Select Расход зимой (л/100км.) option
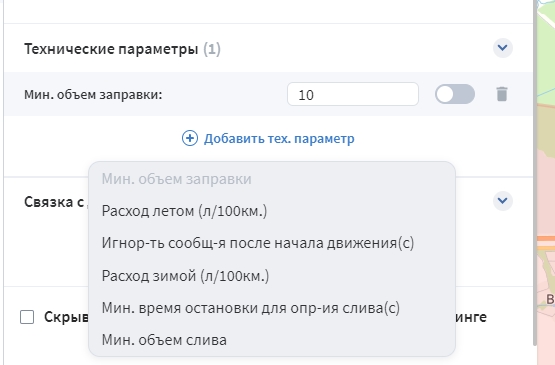555x365 pixels. 185,275
